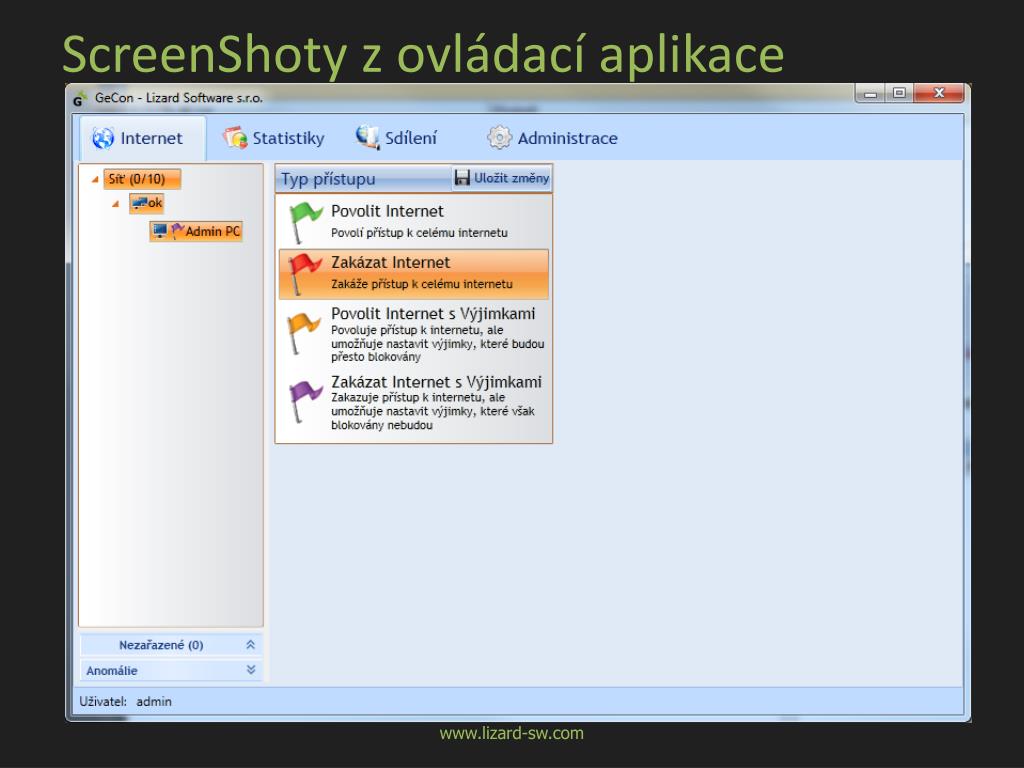
Task: Select Zakázat Internet option
Action: (x=413, y=274)
